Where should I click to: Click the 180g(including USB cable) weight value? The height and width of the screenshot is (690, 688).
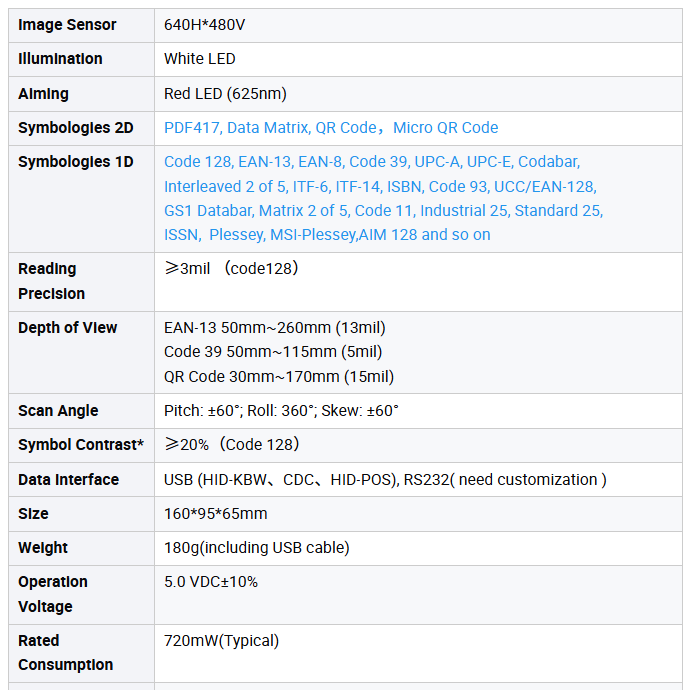coord(257,548)
